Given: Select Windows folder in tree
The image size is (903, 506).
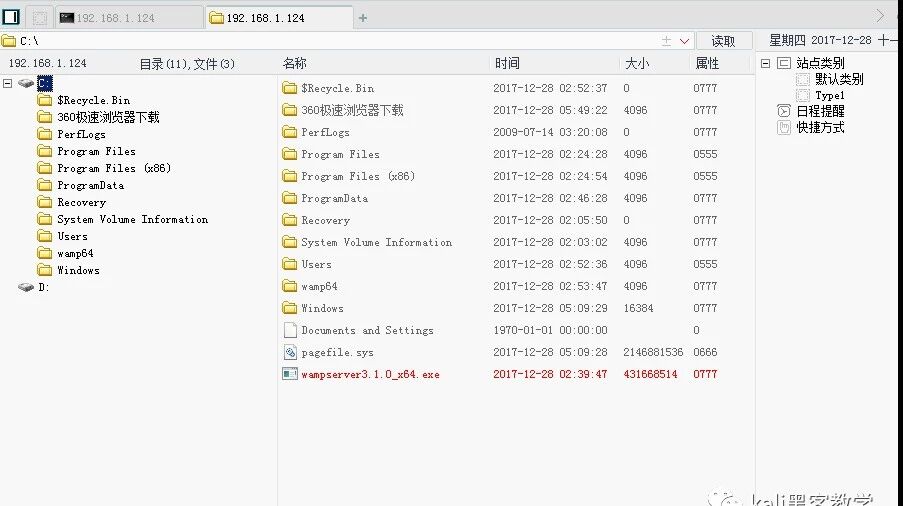Looking at the screenshot, I should 78,270.
